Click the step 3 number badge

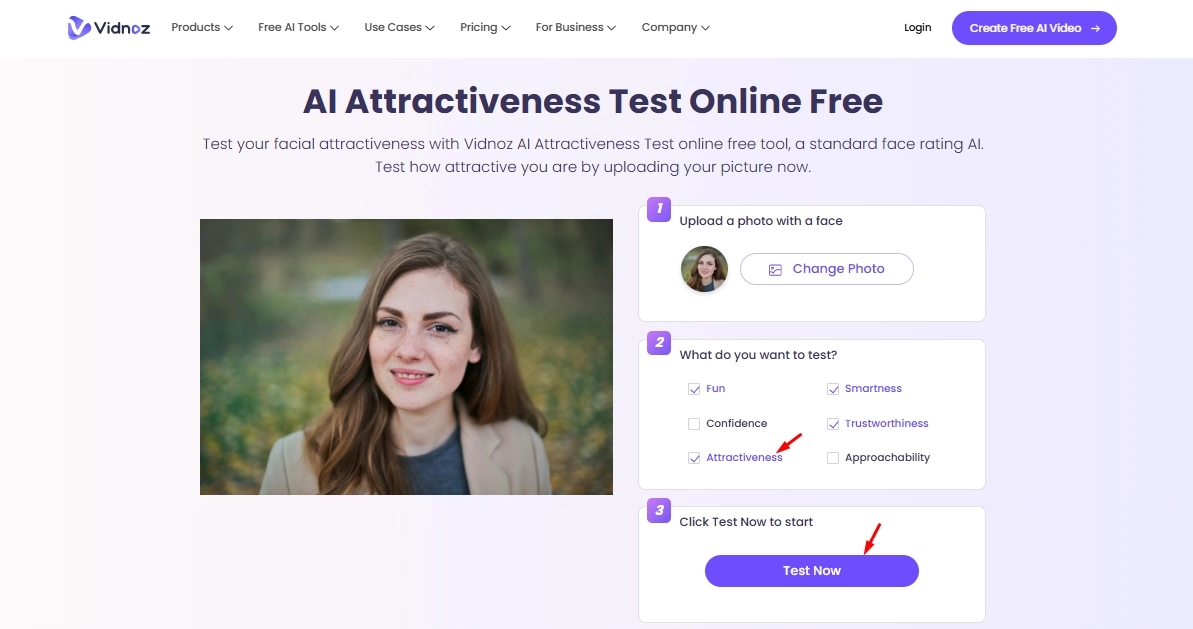[659, 510]
